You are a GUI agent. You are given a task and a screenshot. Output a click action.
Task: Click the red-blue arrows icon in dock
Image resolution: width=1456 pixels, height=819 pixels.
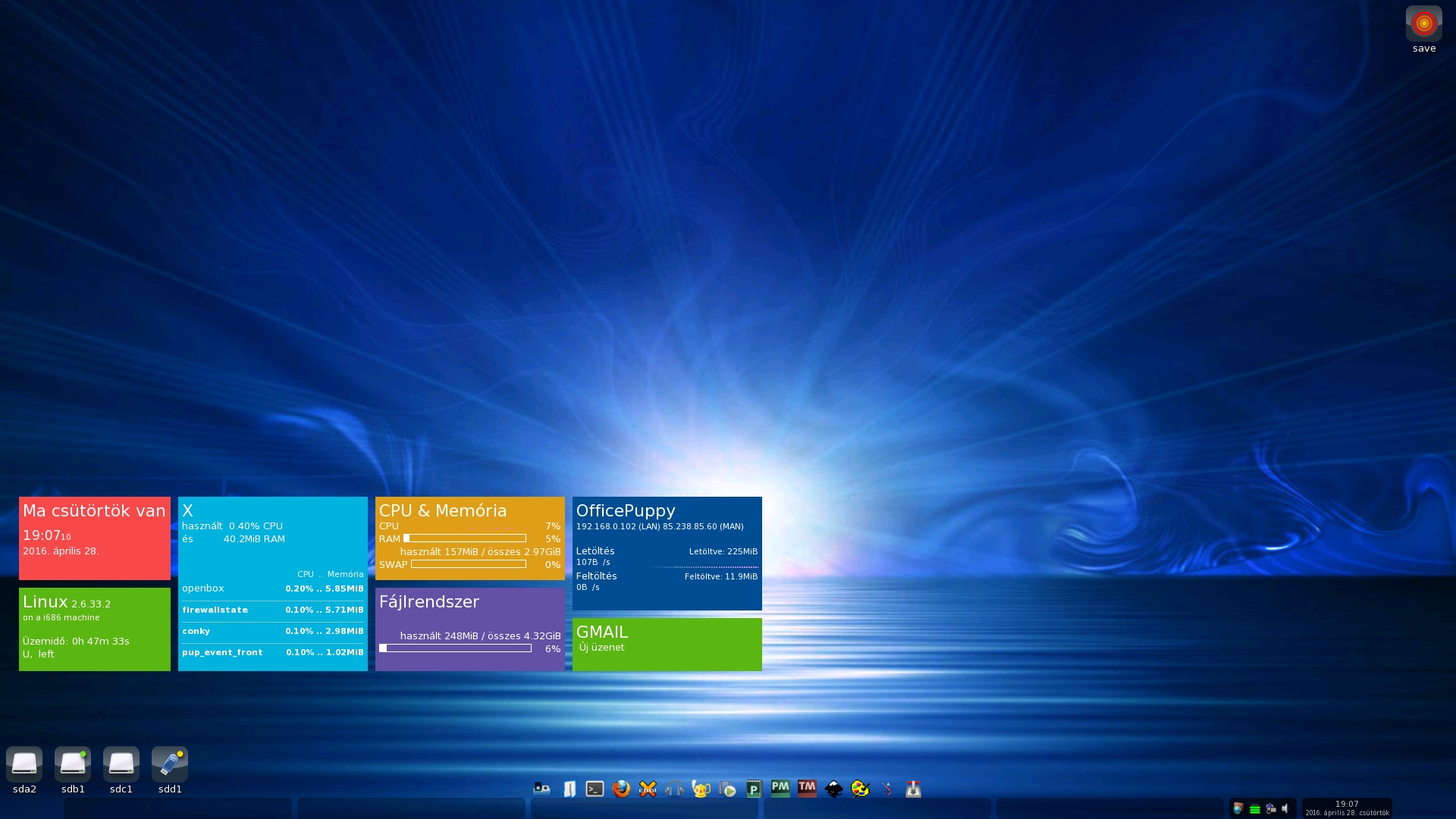tap(886, 789)
